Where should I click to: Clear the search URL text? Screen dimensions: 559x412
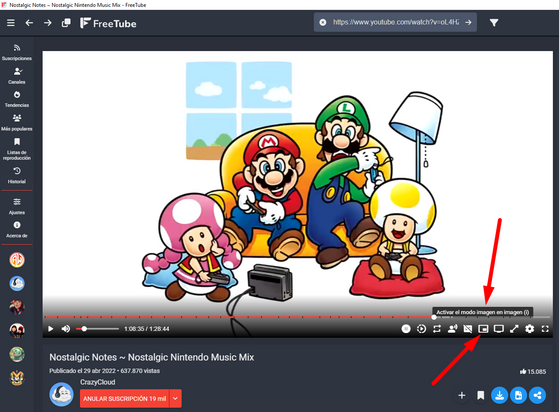(x=323, y=22)
